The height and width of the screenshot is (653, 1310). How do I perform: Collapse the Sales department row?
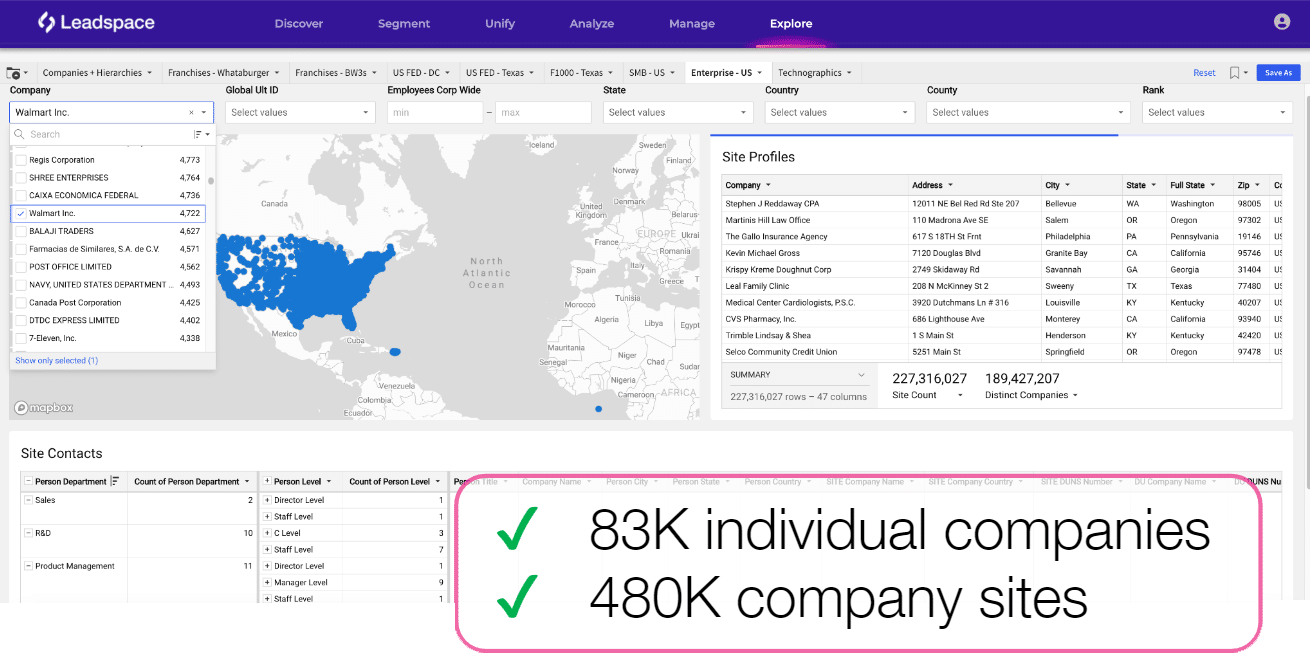28,500
